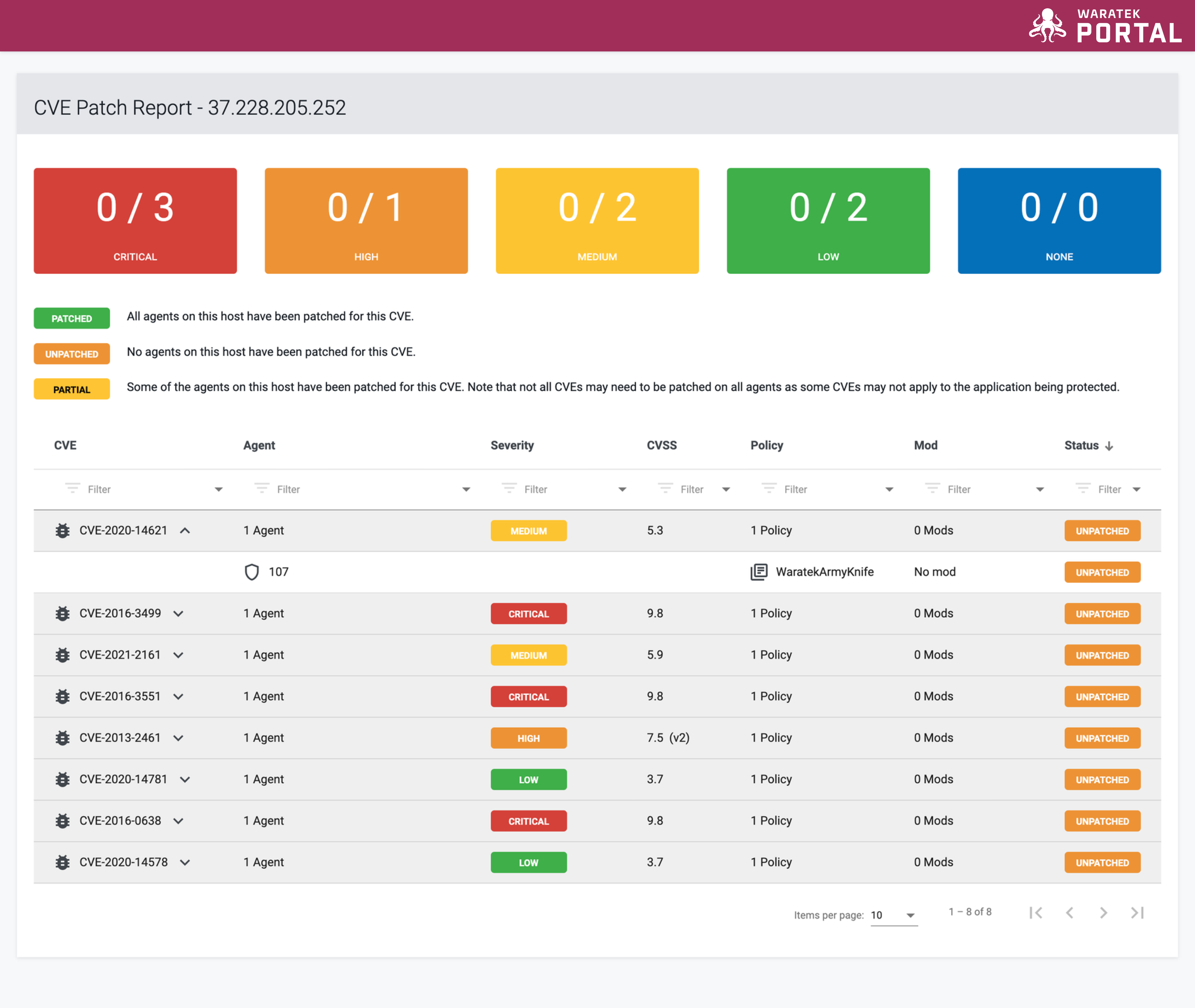Click UNPATCHED status on CVE-2016-0638 row
Screen dimensions: 1195x1008
pos(1102,821)
